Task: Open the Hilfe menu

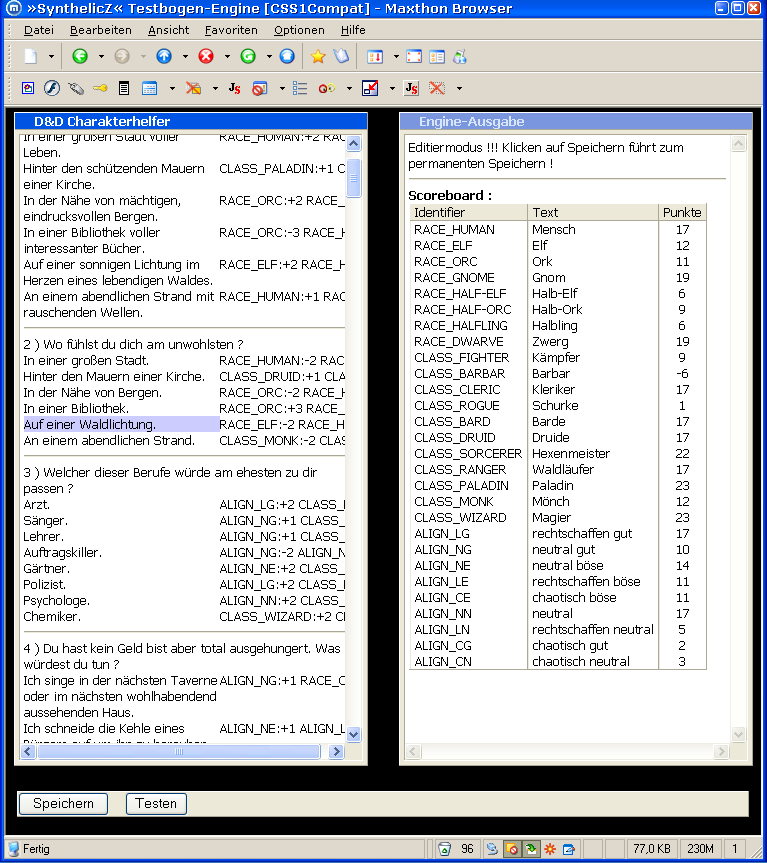Action: (353, 30)
